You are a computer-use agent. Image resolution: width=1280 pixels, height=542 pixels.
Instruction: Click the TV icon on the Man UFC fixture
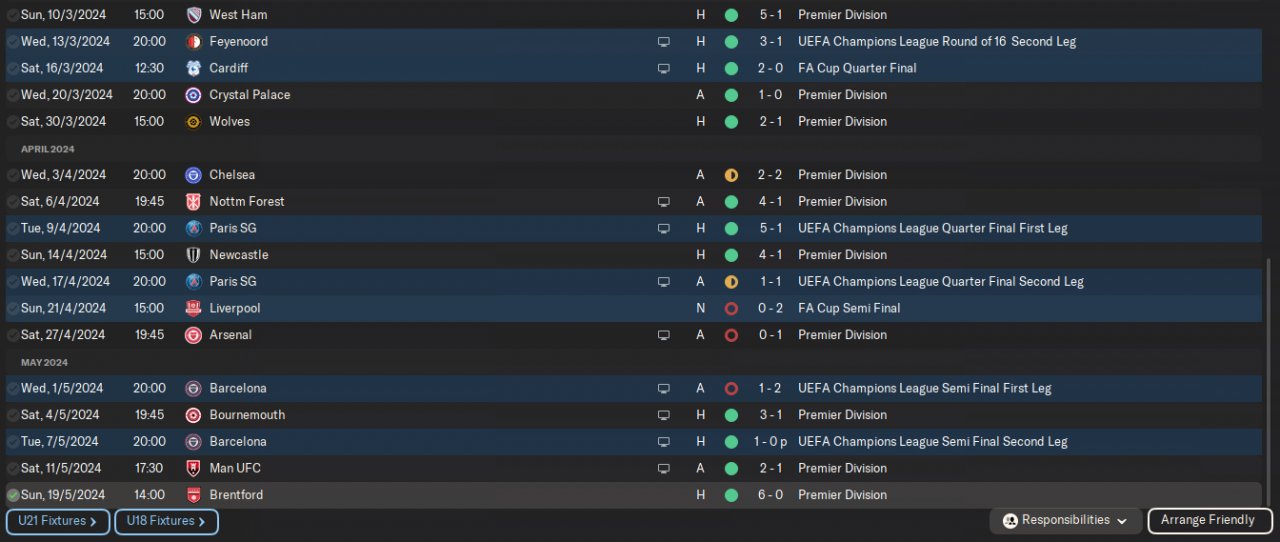pos(663,468)
